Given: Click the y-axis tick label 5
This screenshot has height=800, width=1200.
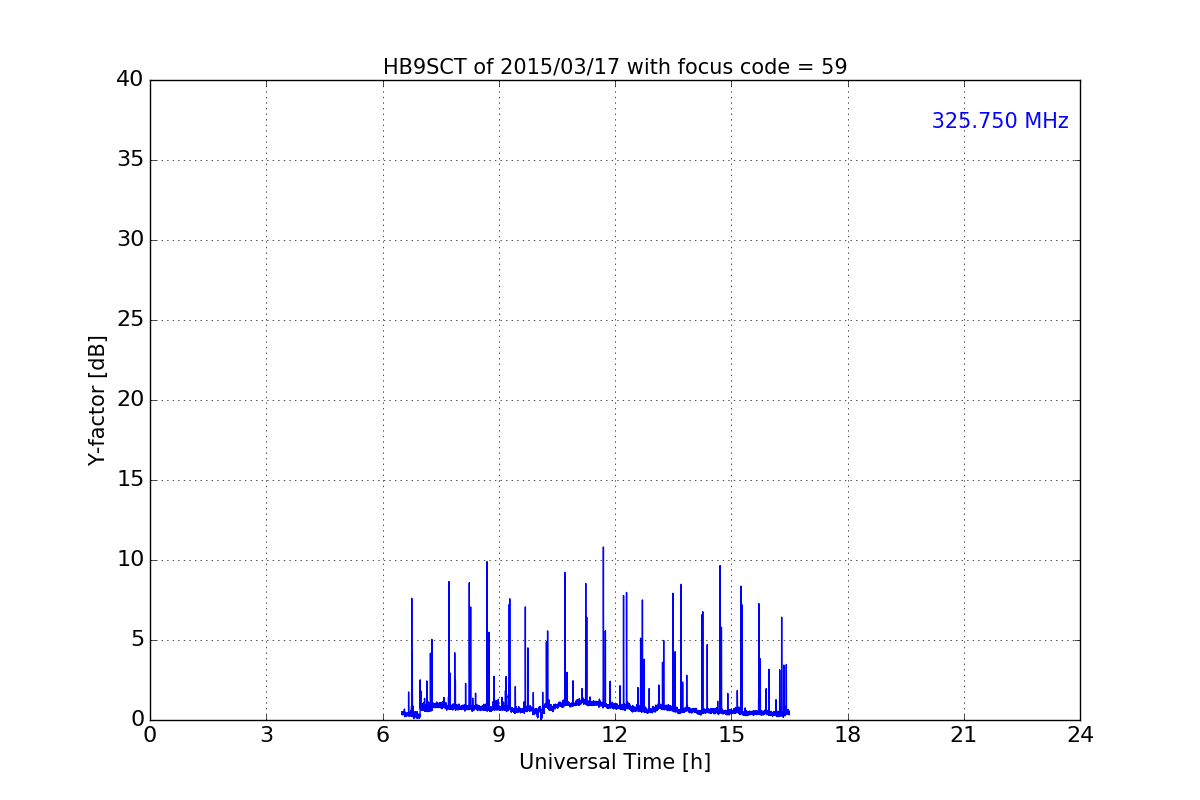Looking at the screenshot, I should (137, 640).
